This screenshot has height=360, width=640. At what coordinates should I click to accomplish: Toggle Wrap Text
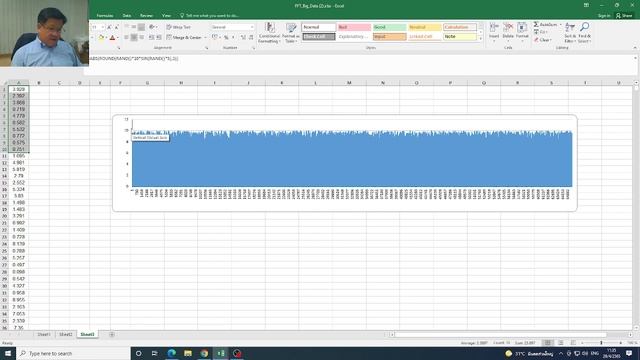(x=179, y=27)
